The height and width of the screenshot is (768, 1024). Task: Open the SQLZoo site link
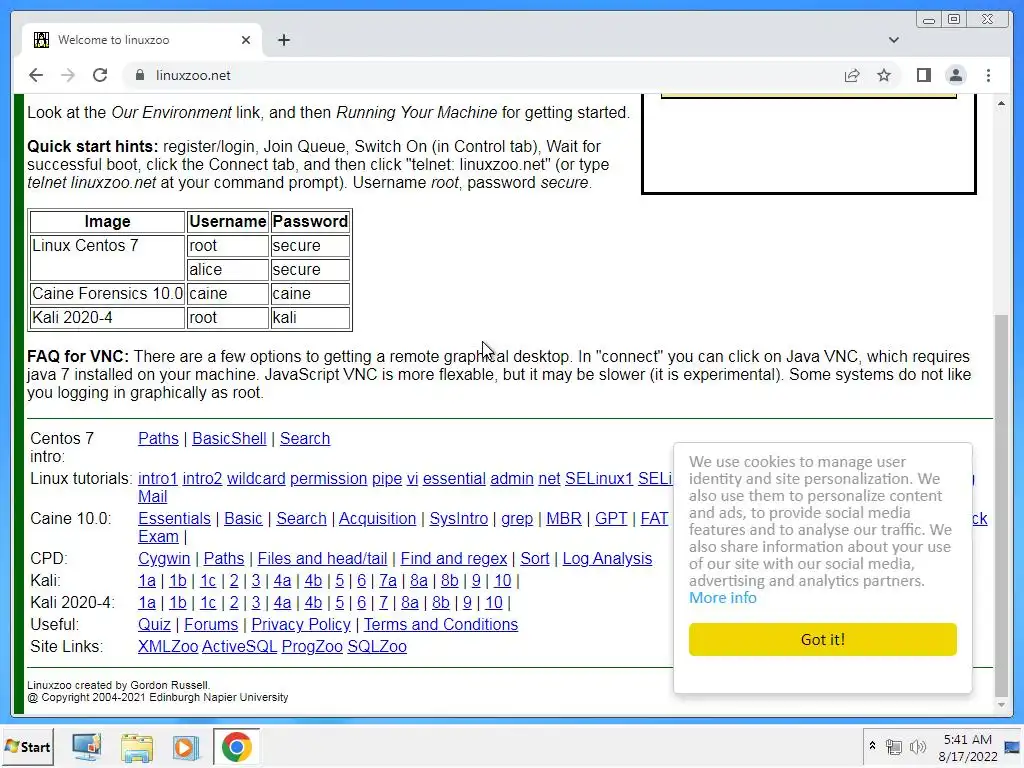pyautogui.click(x=377, y=647)
